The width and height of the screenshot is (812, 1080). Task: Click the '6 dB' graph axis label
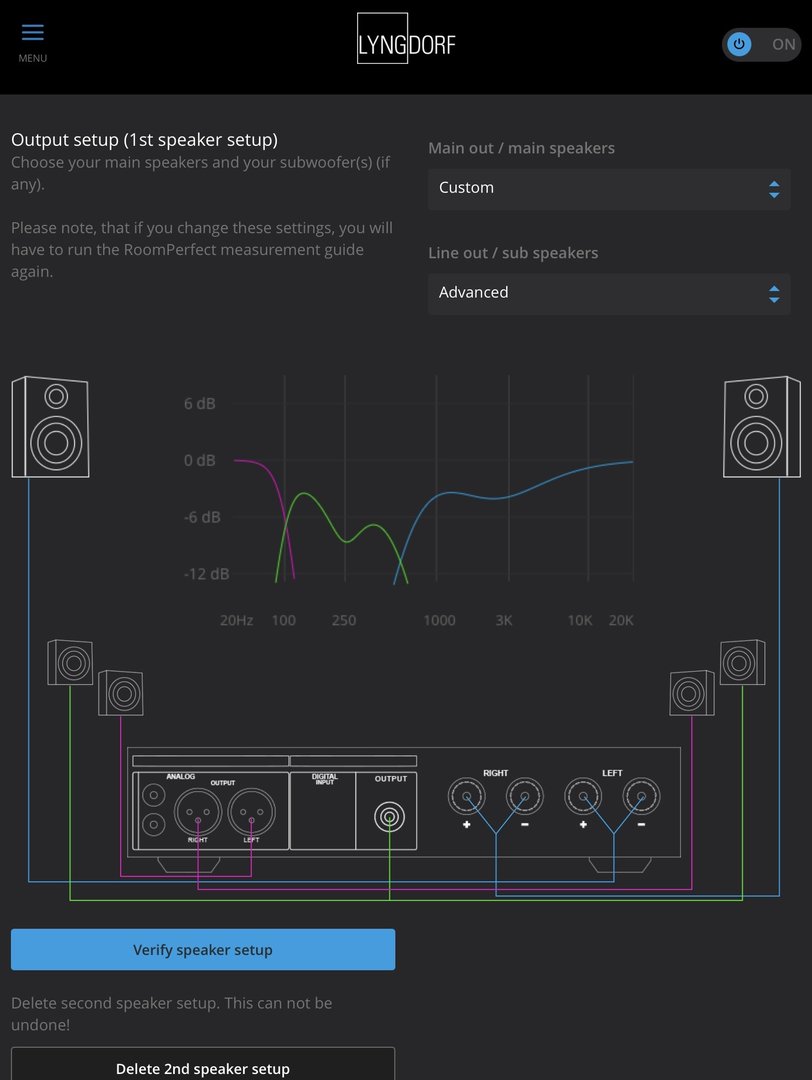pos(200,404)
